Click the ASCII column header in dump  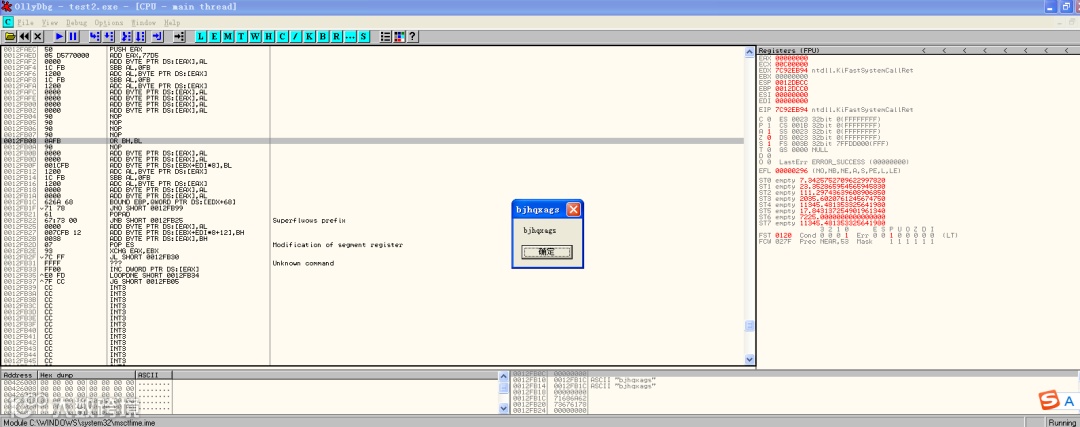(x=154, y=375)
